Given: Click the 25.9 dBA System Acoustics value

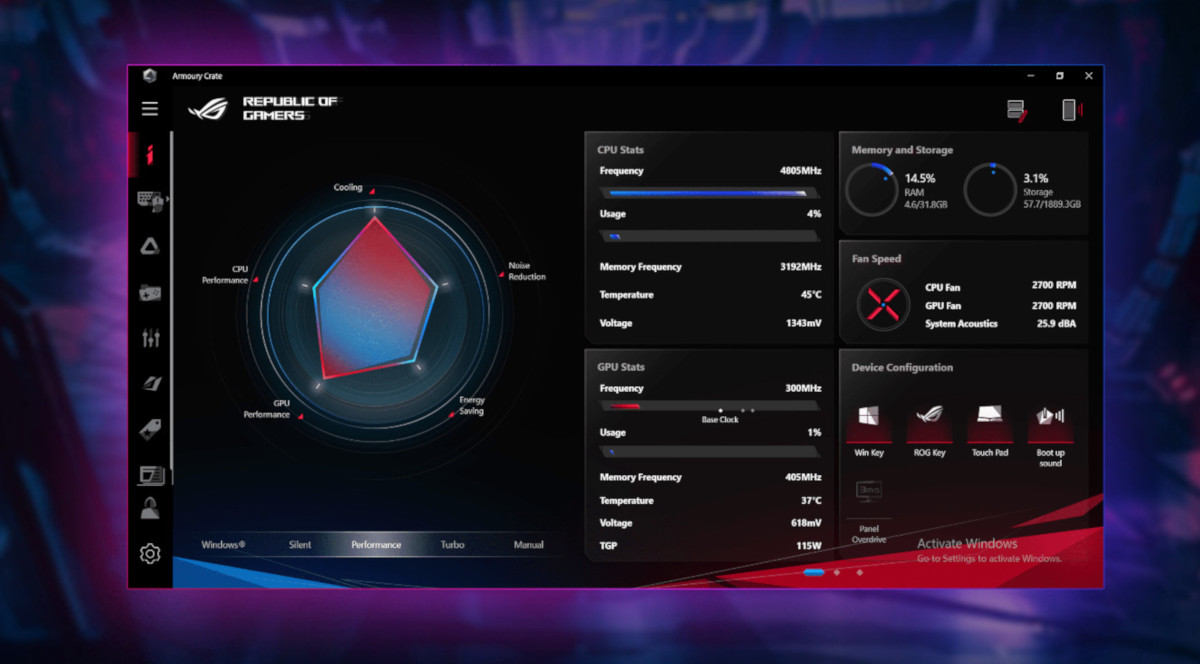Looking at the screenshot, I should click(x=1056, y=324).
